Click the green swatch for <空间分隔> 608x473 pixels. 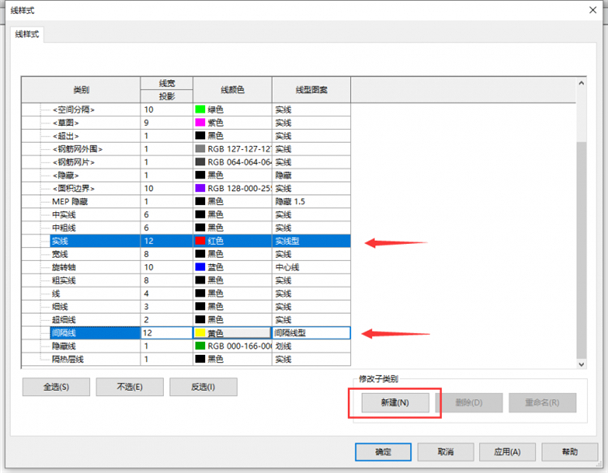tap(200, 109)
